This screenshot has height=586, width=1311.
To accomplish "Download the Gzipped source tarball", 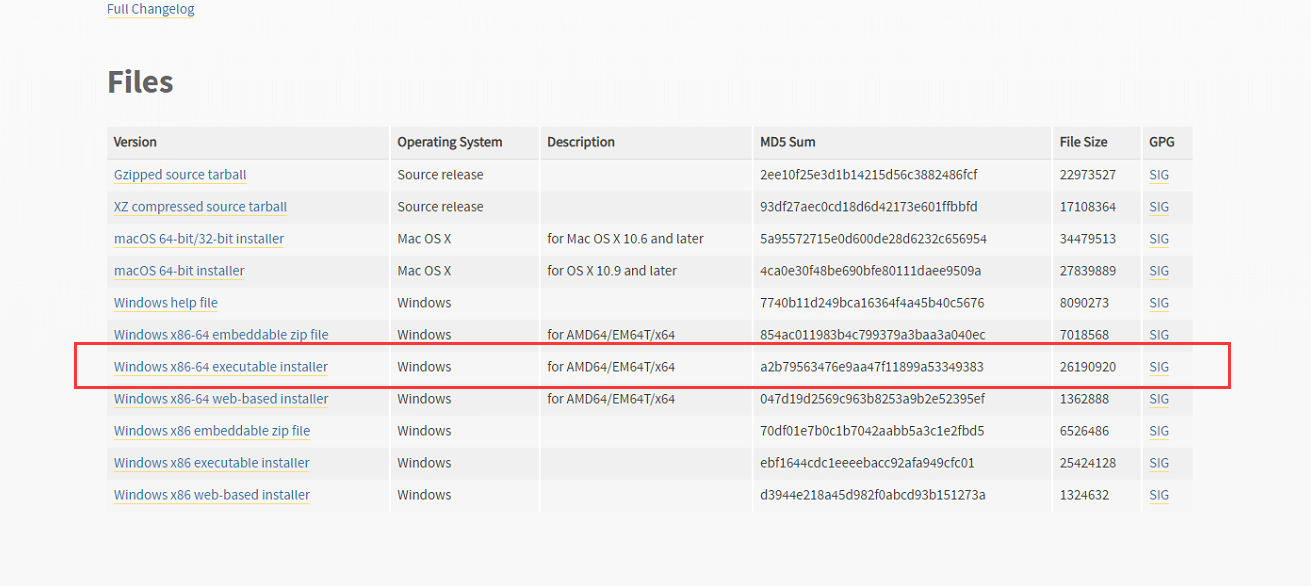I will pos(180,175).
